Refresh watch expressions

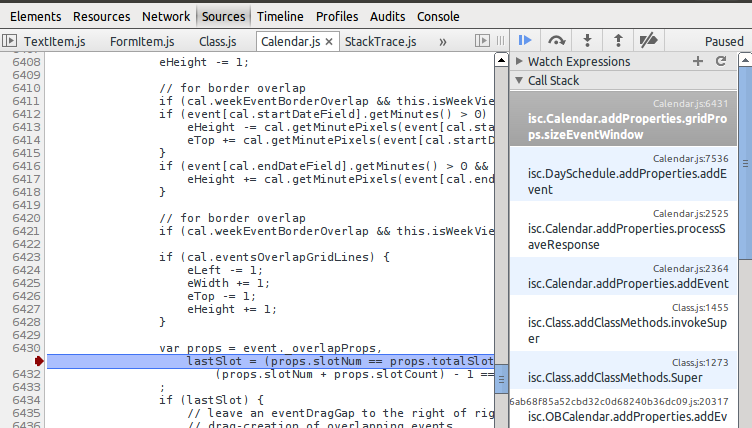[x=720, y=62]
